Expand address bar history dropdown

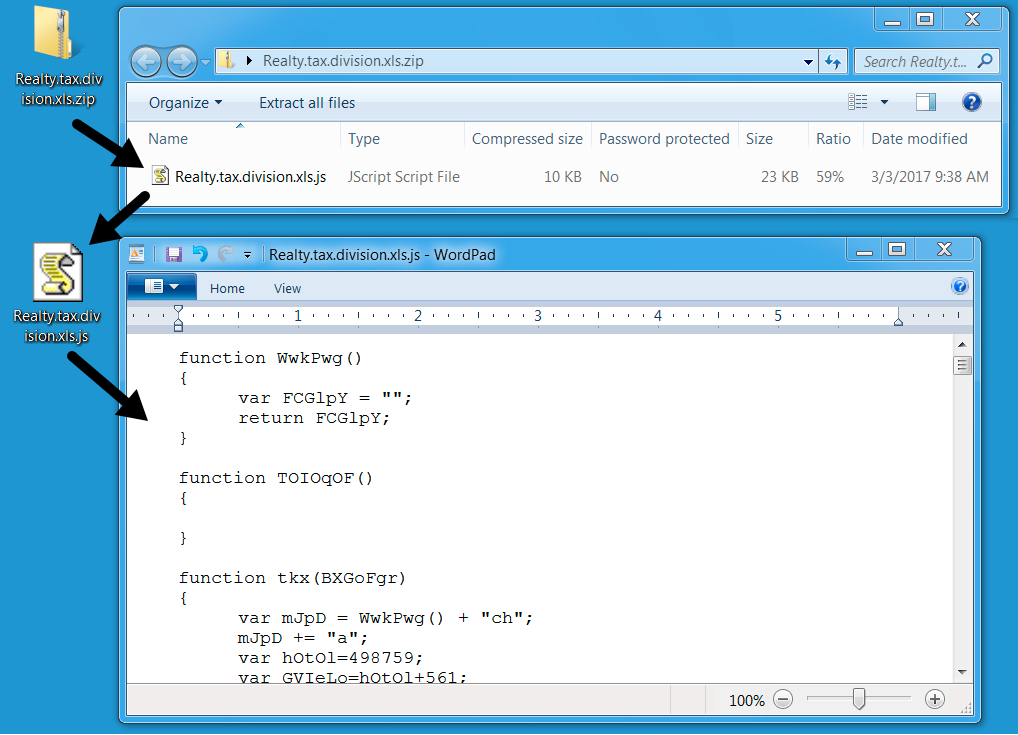tap(808, 62)
